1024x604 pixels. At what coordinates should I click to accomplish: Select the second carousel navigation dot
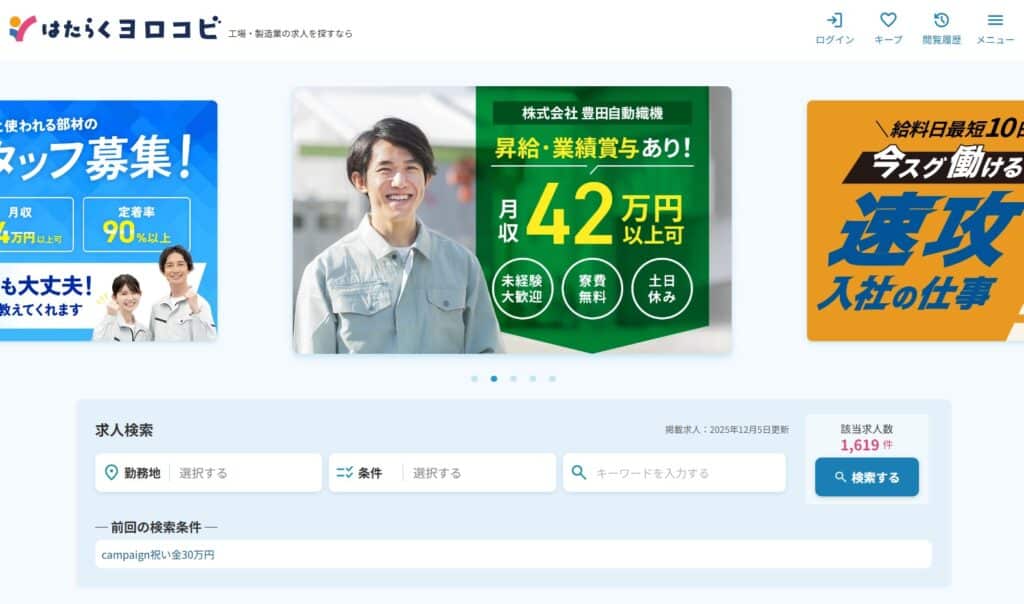(492, 379)
